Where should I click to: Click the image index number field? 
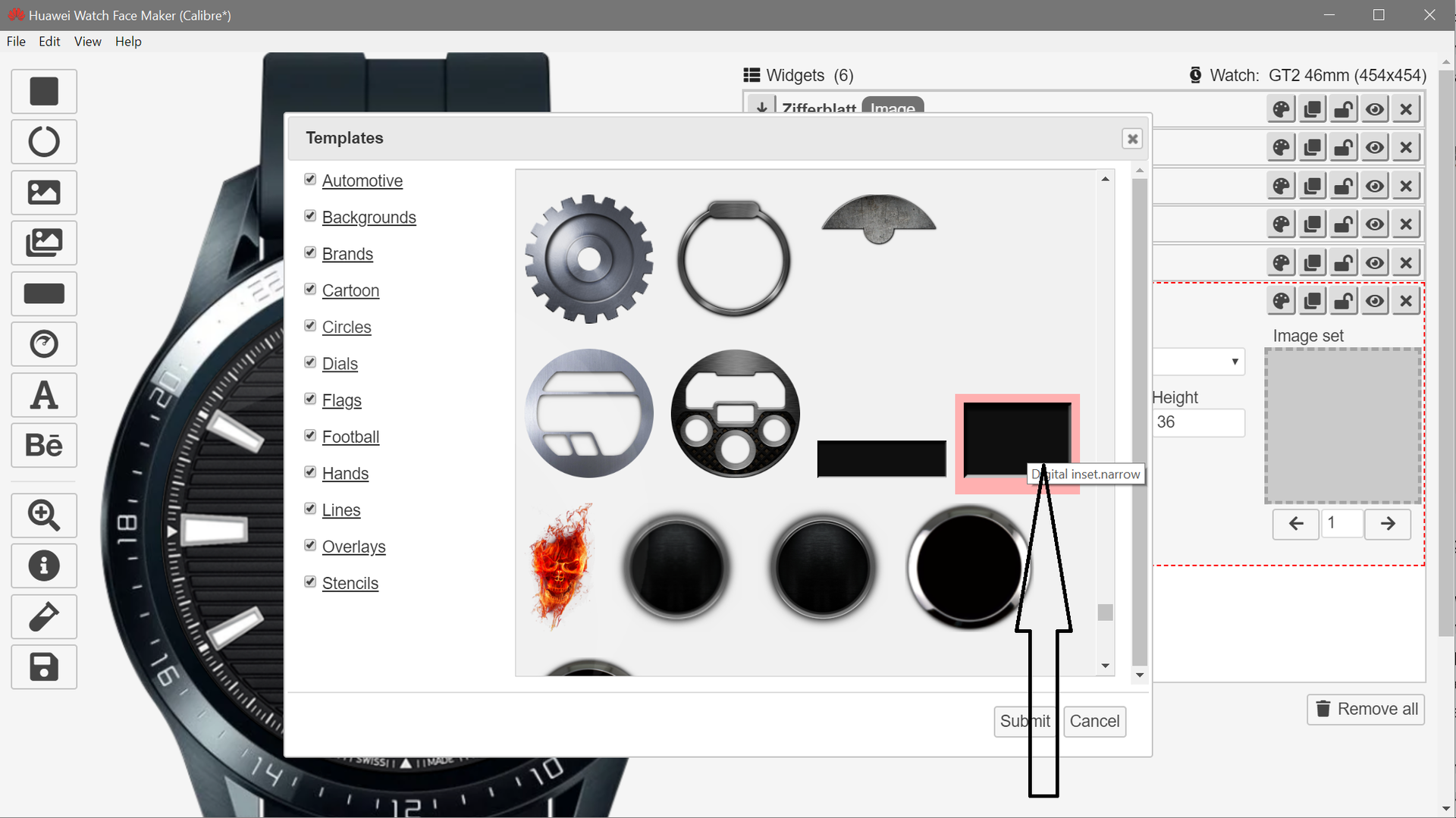1341,524
